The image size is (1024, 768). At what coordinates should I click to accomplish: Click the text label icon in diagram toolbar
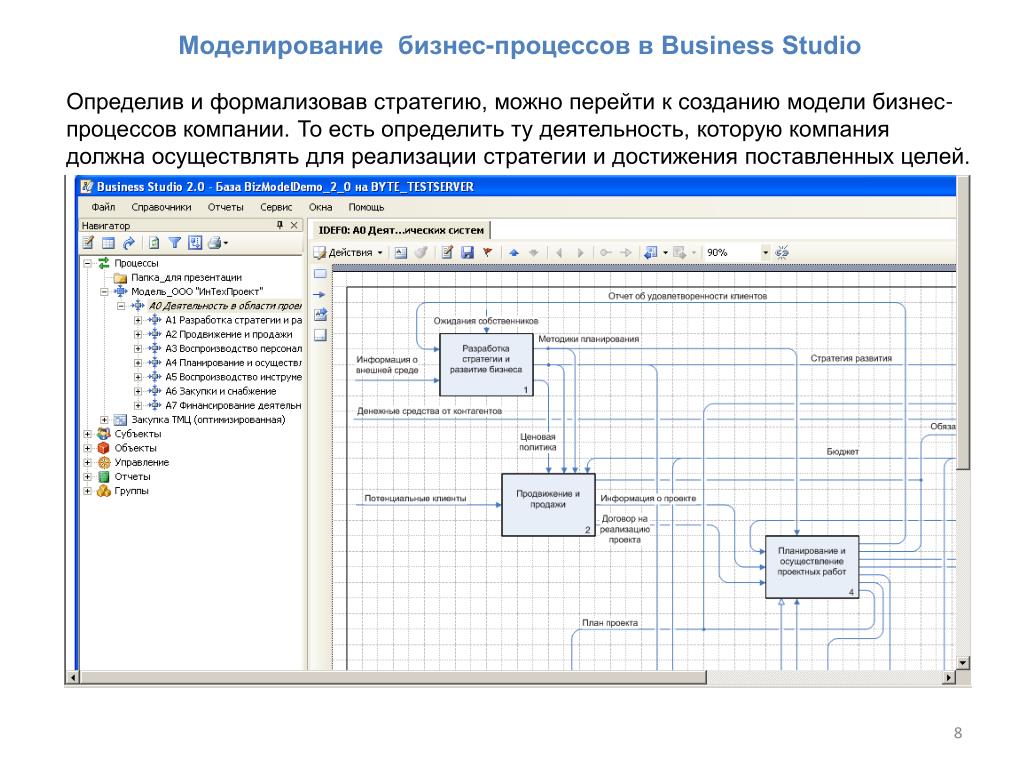click(401, 253)
